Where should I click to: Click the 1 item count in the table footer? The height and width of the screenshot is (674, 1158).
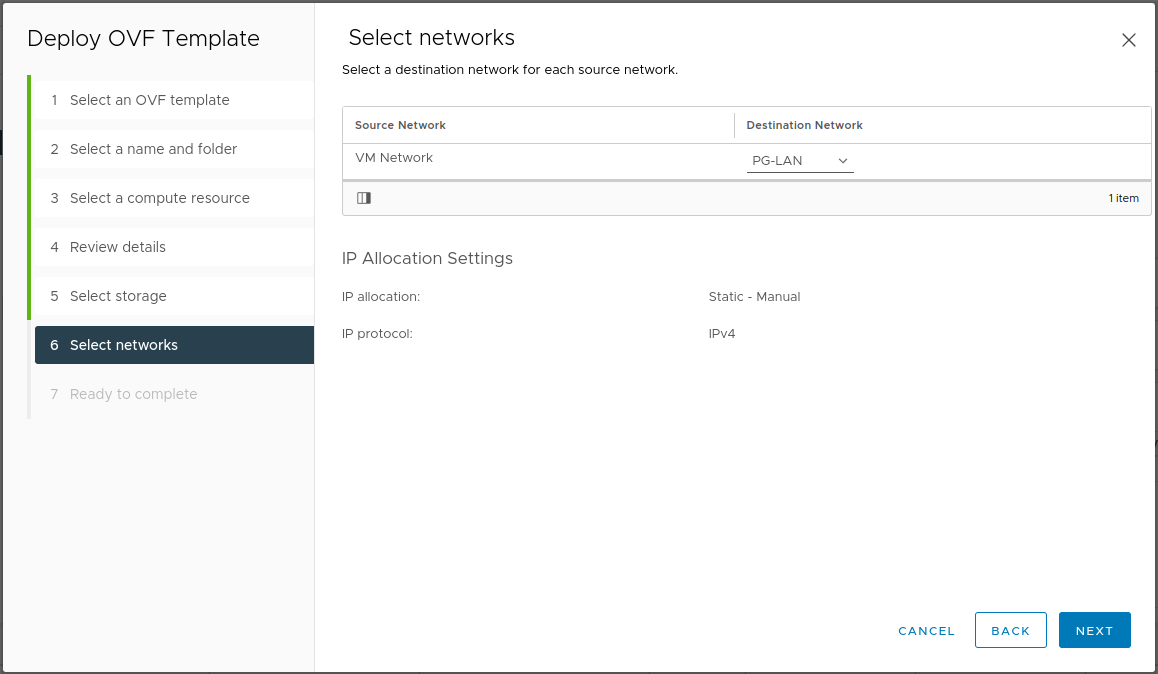(1123, 198)
